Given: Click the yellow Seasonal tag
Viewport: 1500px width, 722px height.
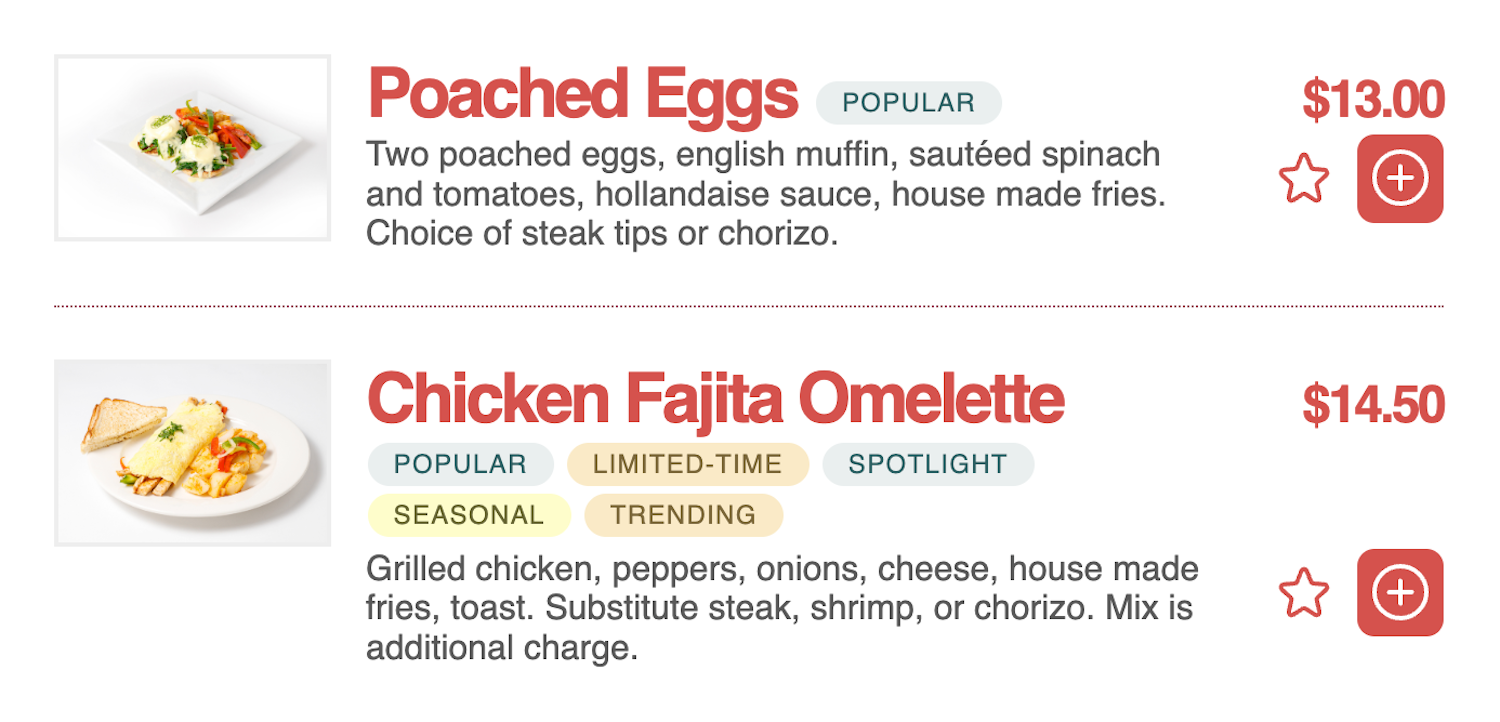Looking at the screenshot, I should tap(468, 515).
